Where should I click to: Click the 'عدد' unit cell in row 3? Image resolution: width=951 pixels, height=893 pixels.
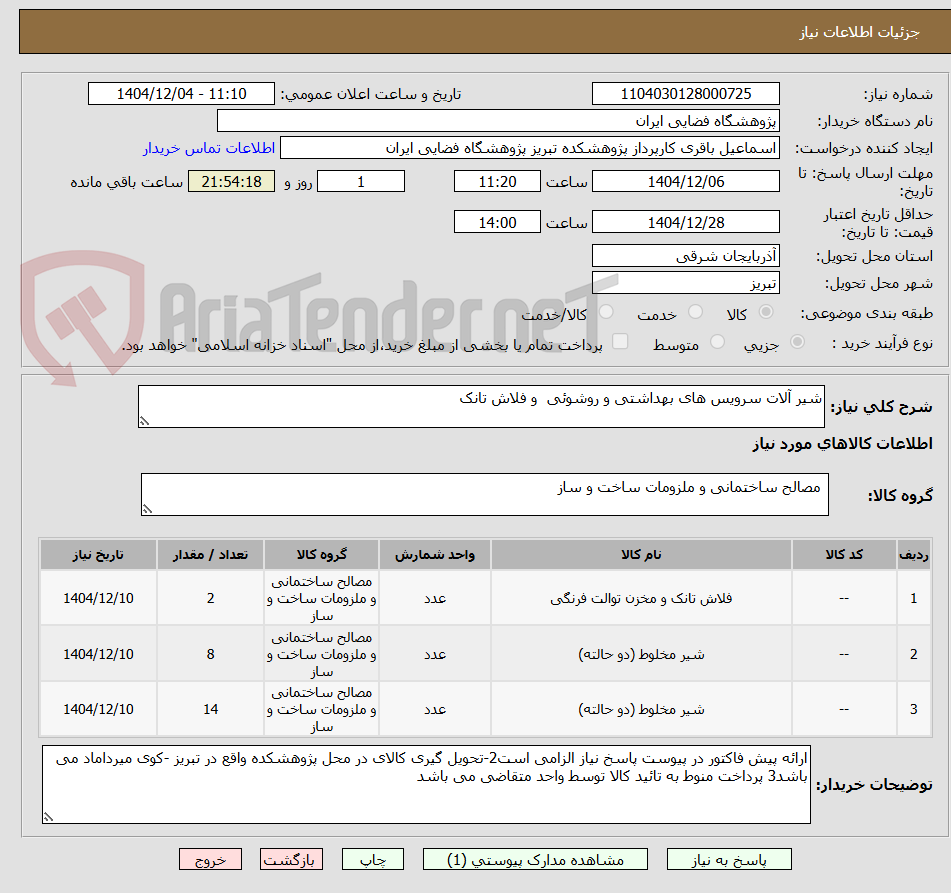[435, 709]
